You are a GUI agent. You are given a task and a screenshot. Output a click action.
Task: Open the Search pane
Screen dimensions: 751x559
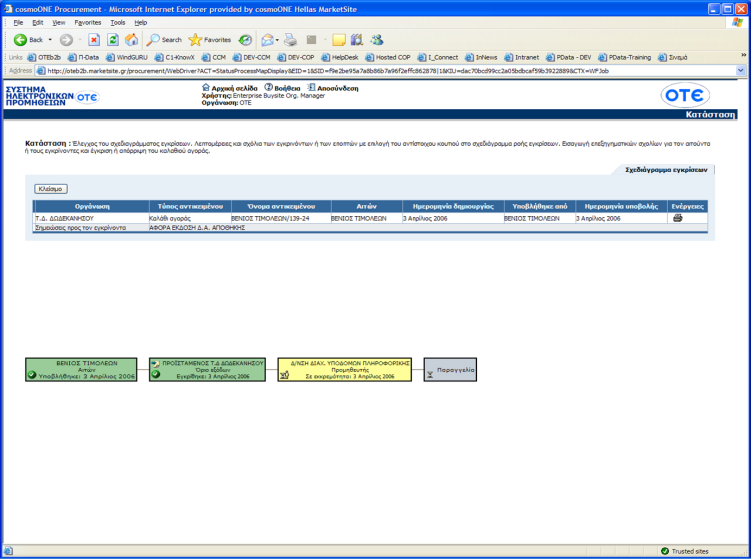click(x=164, y=40)
